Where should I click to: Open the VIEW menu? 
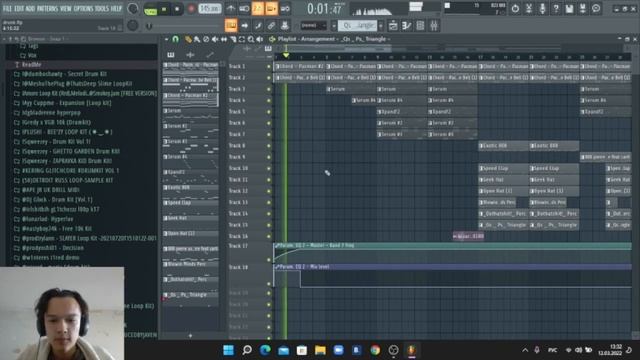pyautogui.click(x=66, y=8)
